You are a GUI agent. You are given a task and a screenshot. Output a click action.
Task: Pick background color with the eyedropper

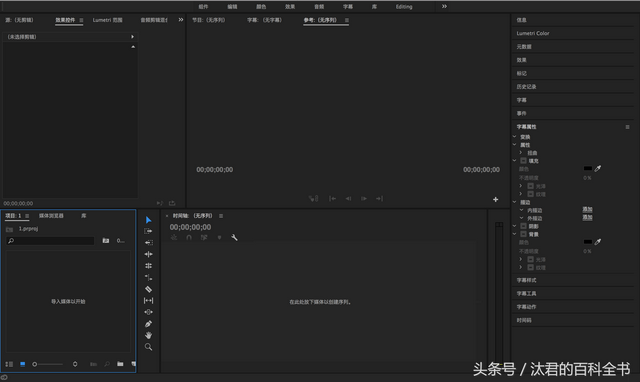[598, 242]
